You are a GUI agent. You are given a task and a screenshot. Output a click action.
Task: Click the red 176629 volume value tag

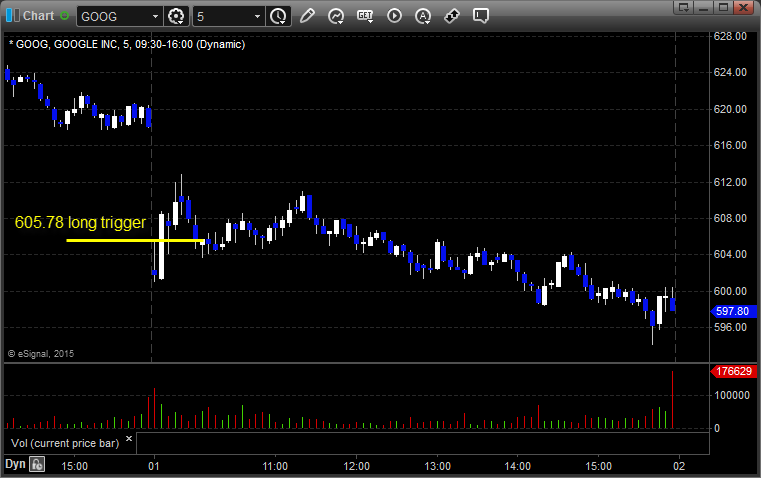(x=734, y=371)
